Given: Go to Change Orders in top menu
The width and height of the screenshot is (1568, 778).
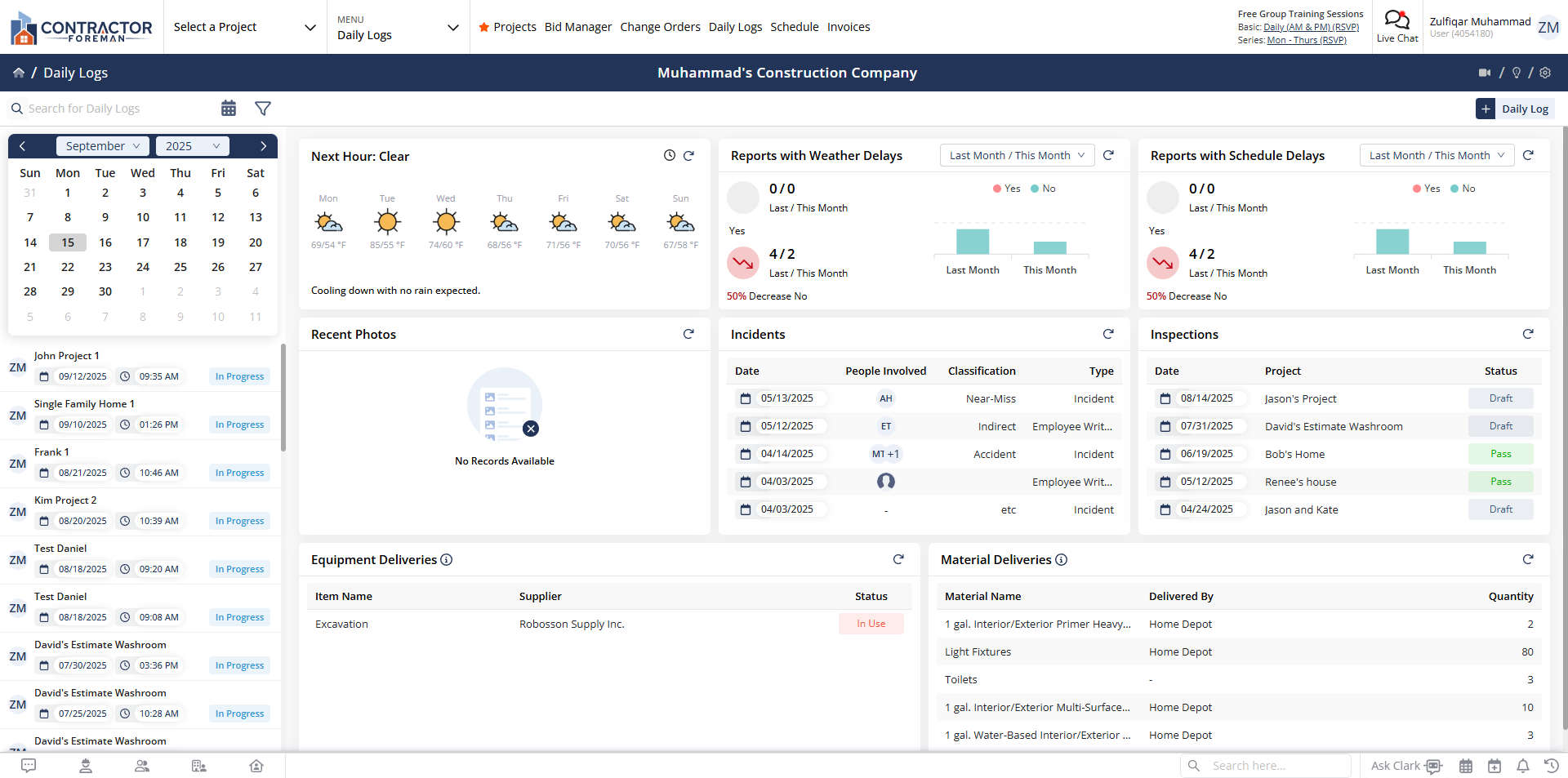Looking at the screenshot, I should (x=660, y=27).
